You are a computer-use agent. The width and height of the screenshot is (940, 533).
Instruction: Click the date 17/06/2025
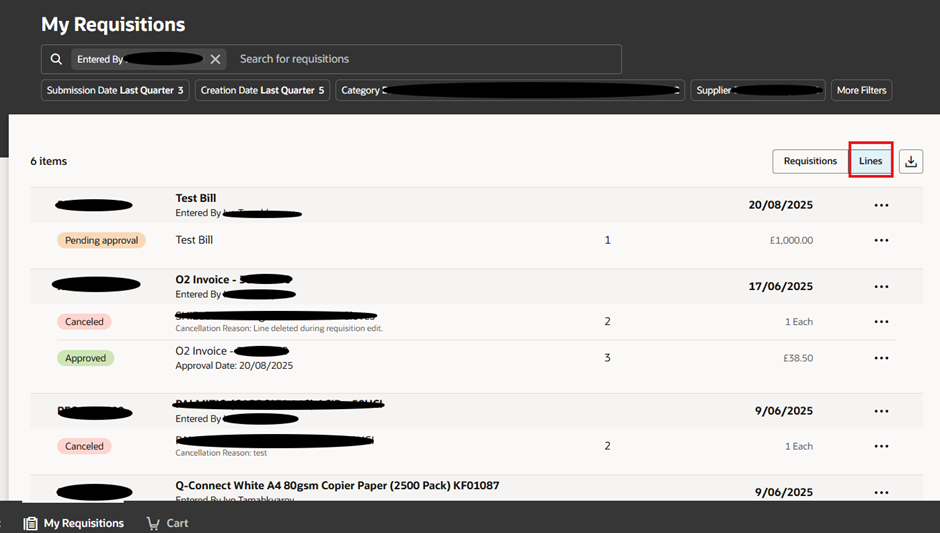(781, 287)
